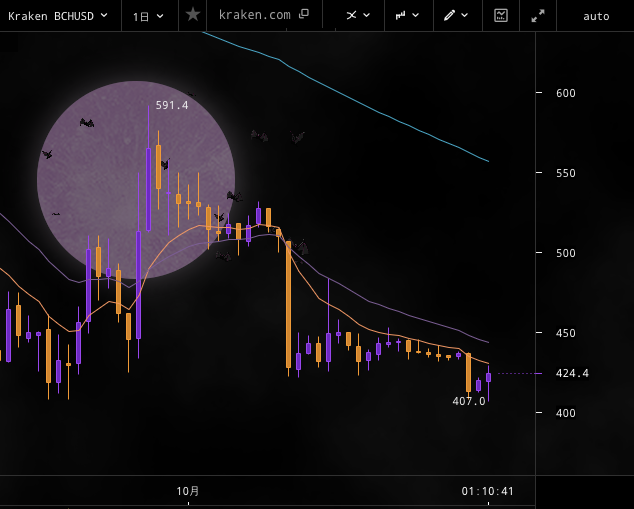The image size is (634, 509).
Task: Click the 407.0 low price label
Action: coord(469,401)
